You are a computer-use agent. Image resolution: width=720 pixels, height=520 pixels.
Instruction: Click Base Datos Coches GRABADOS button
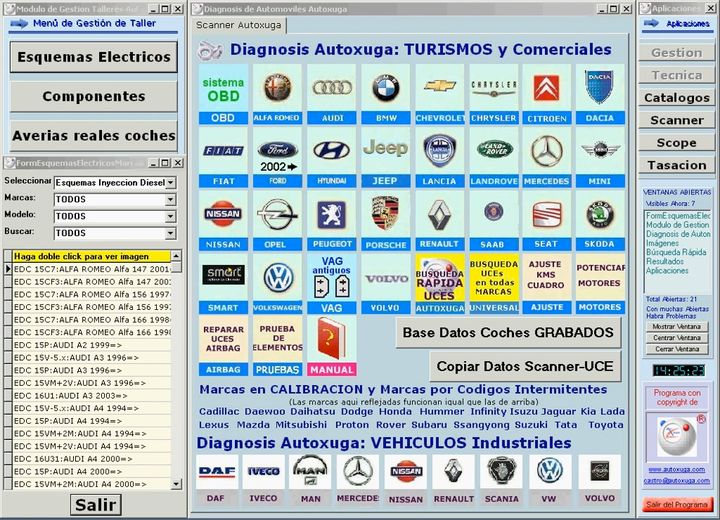tap(508, 333)
